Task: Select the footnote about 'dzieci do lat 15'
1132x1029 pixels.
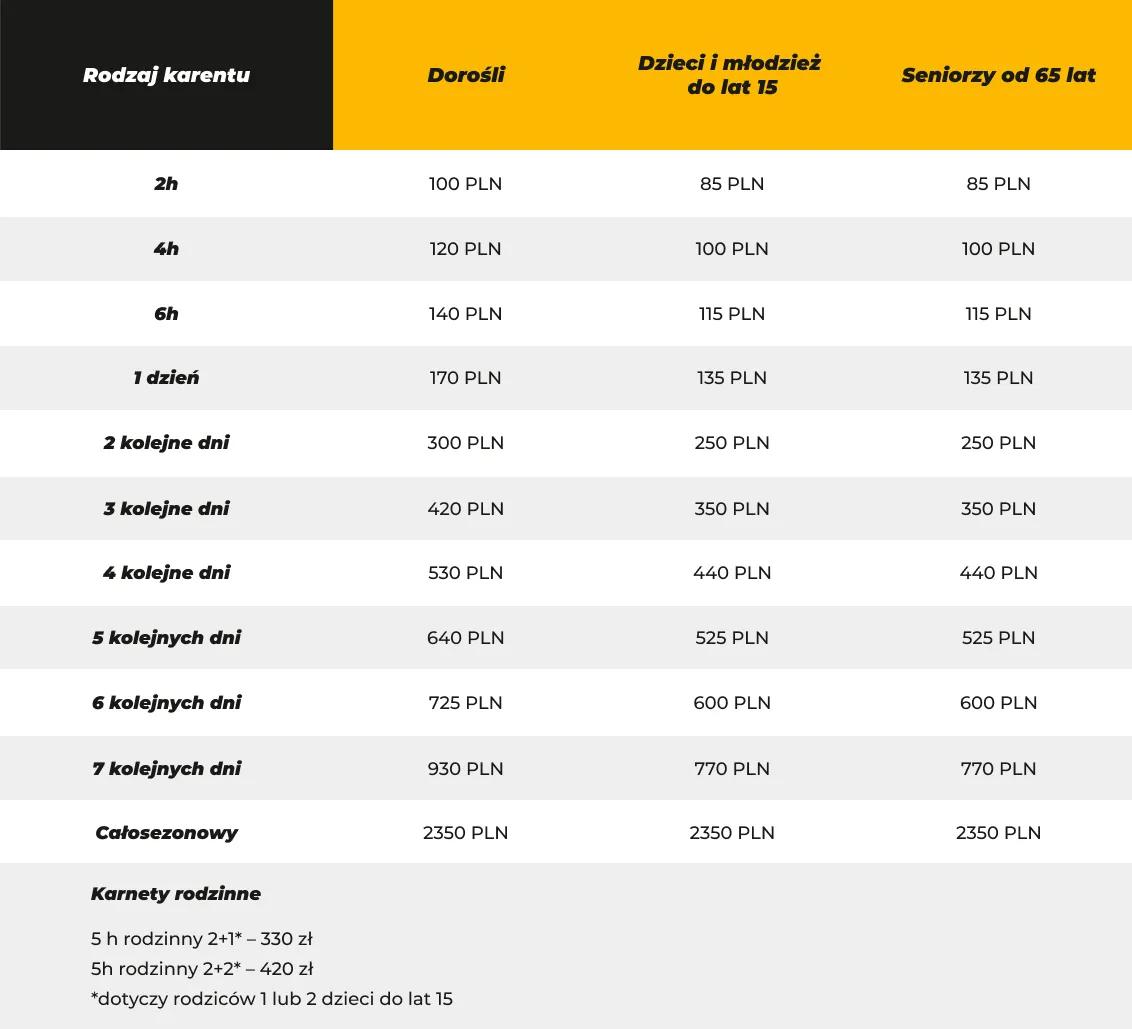Action: tap(271, 999)
